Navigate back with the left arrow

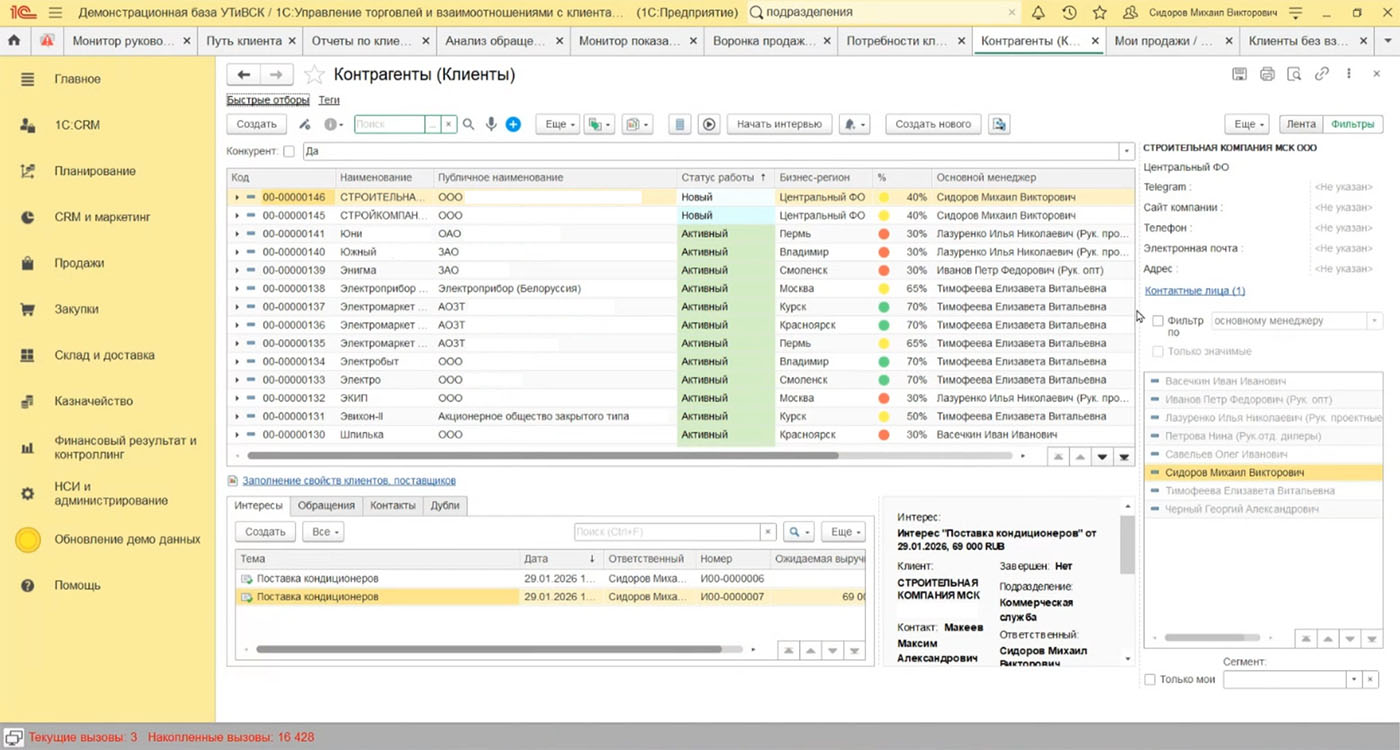click(x=244, y=75)
